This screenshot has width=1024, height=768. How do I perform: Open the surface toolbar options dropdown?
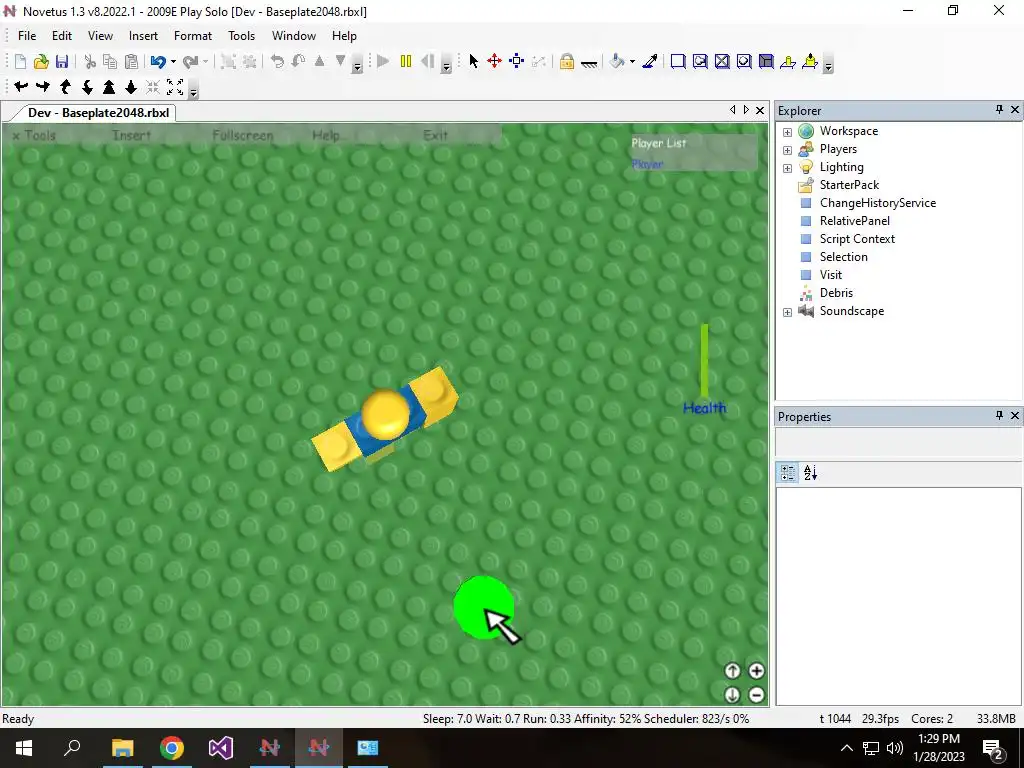click(x=828, y=65)
